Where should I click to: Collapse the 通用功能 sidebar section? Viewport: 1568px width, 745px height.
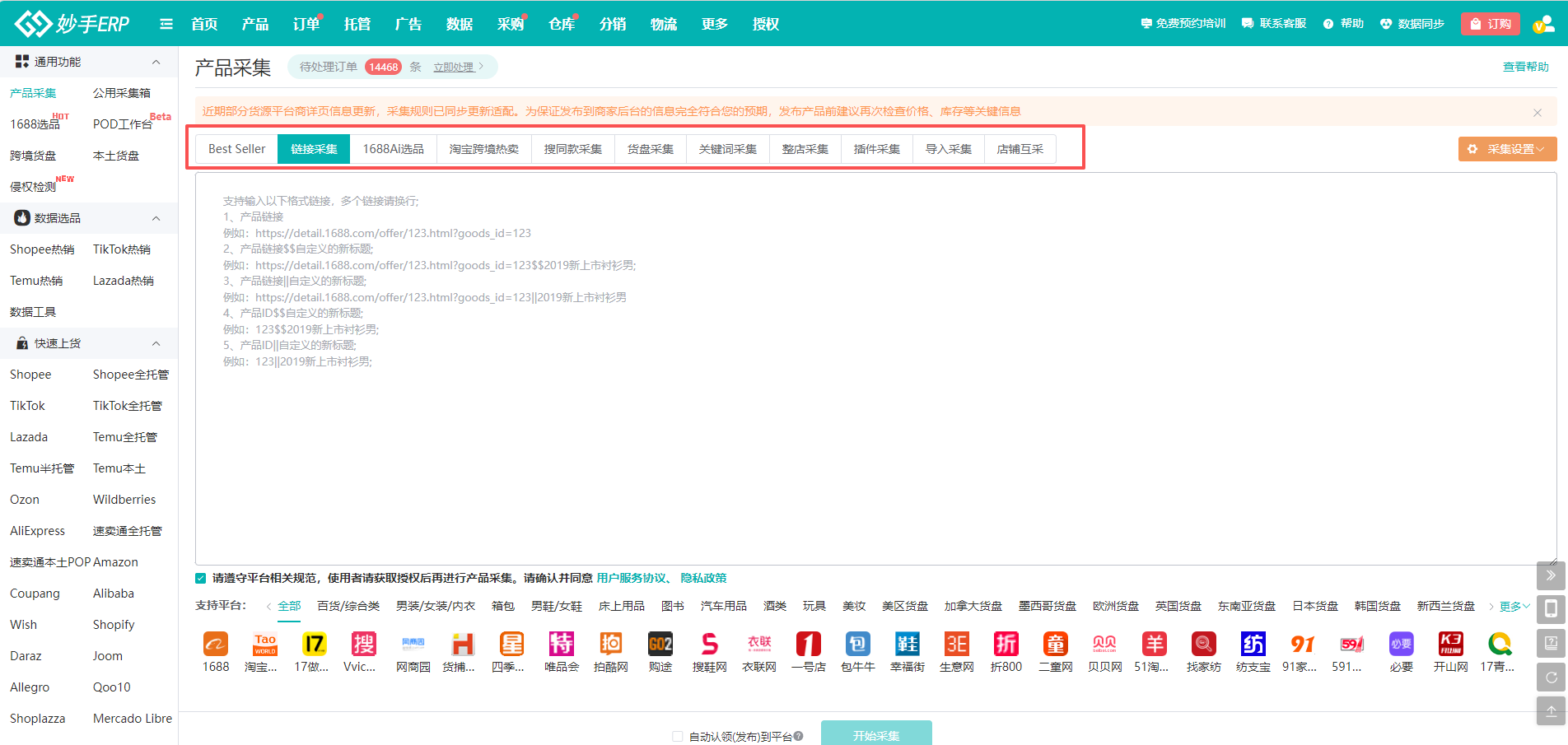click(x=156, y=62)
